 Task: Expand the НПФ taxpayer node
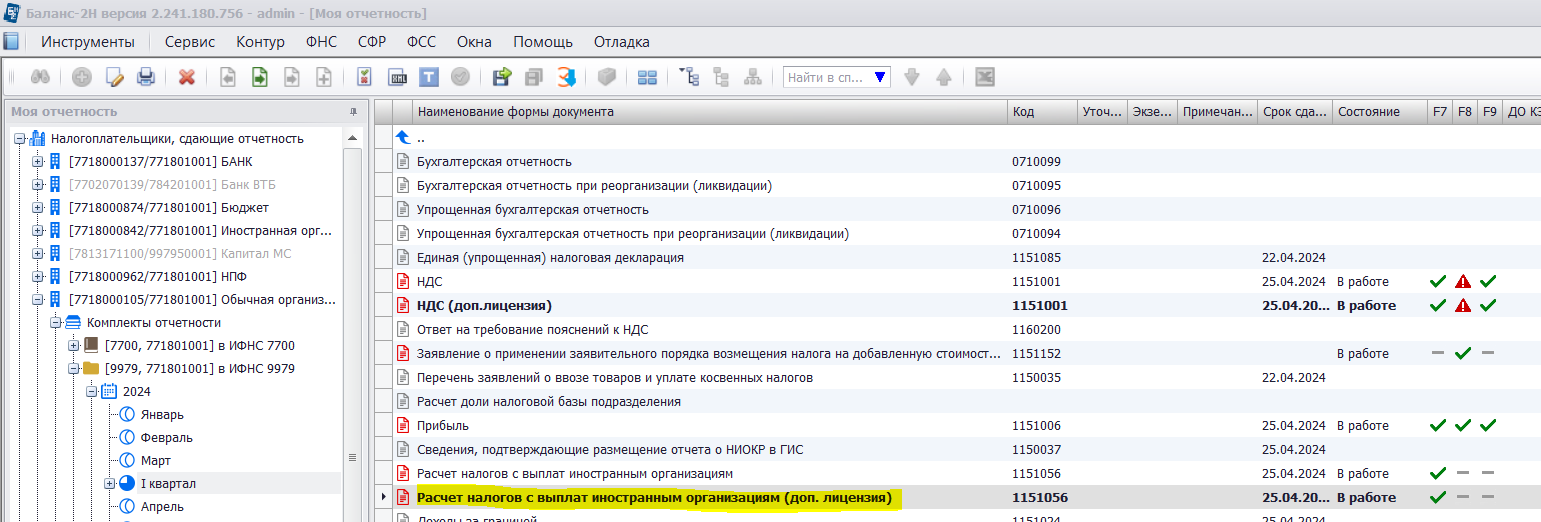(38, 276)
